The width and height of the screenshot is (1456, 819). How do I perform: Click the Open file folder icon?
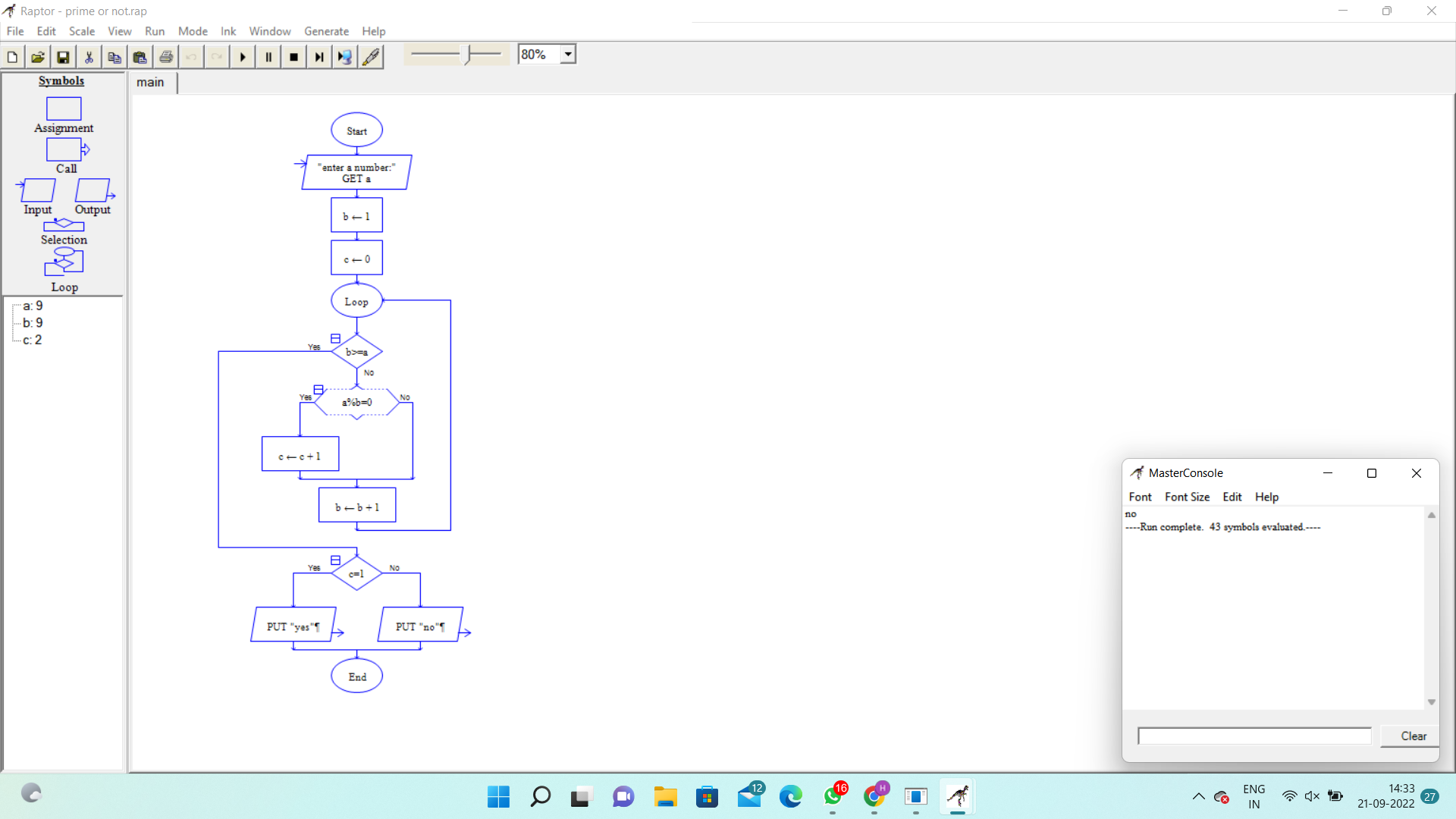[38, 57]
